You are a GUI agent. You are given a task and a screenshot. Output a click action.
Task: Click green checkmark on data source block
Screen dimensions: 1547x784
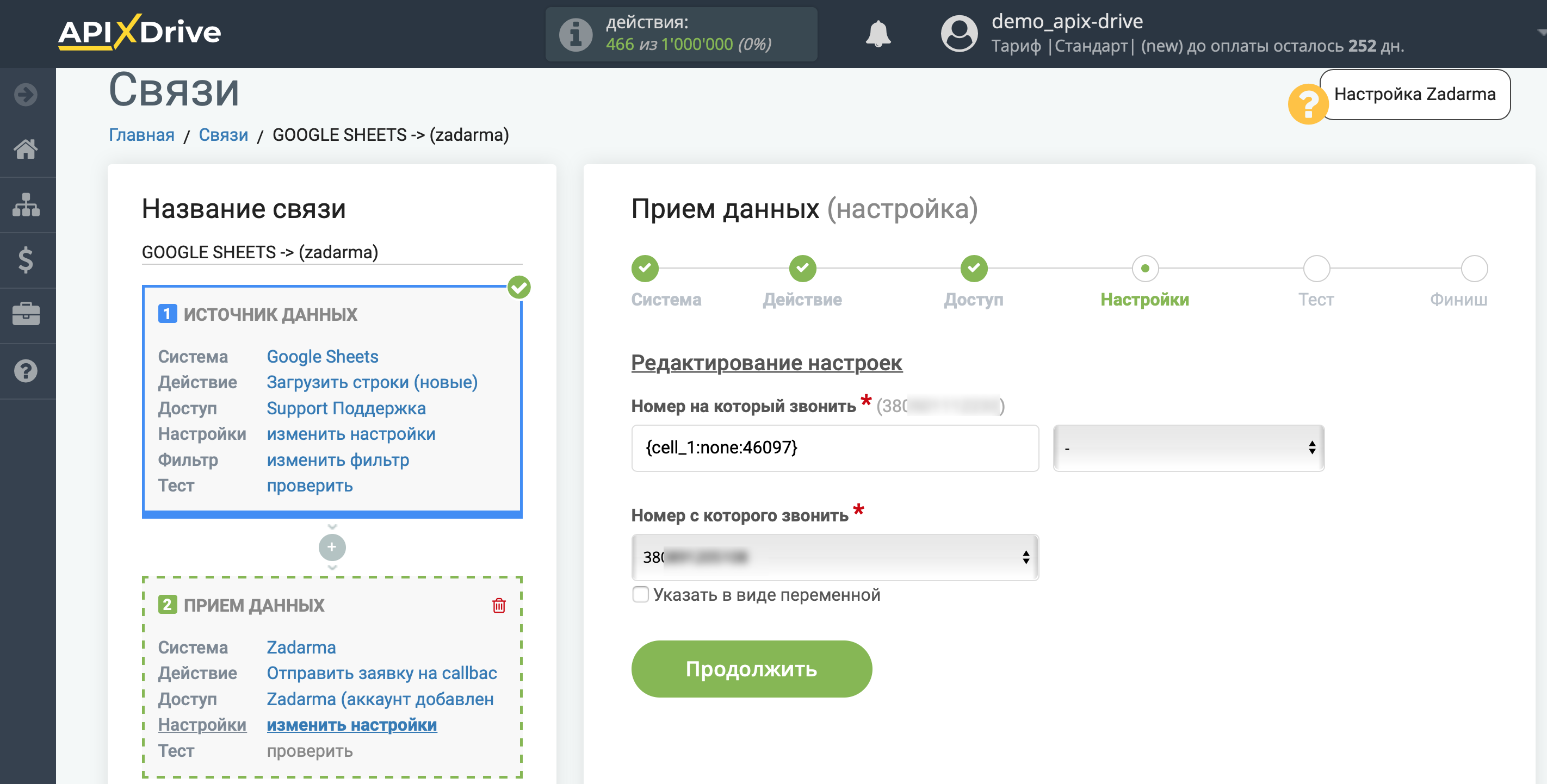click(x=519, y=288)
